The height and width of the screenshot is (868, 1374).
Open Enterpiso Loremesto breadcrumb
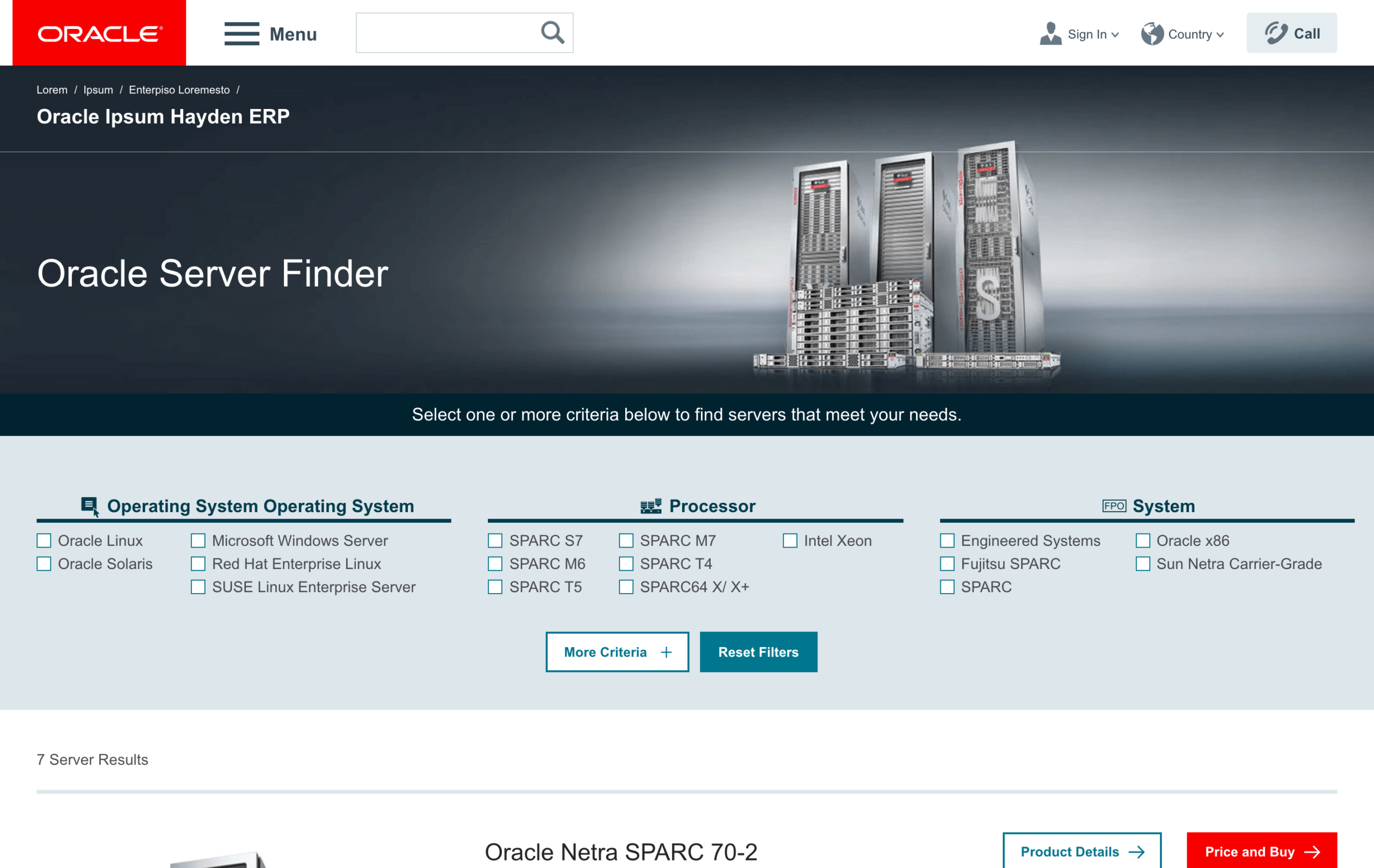(x=179, y=90)
